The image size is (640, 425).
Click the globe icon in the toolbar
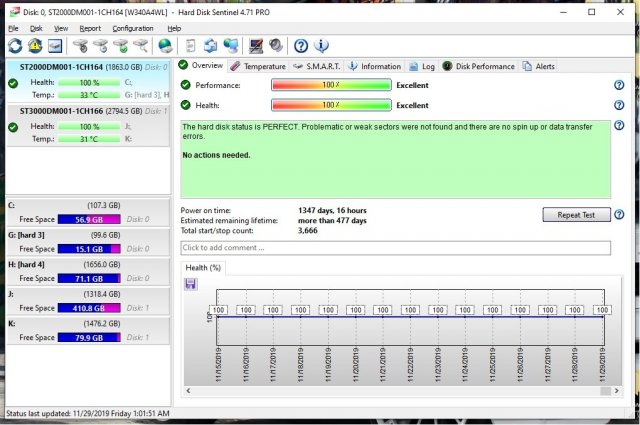(x=165, y=46)
